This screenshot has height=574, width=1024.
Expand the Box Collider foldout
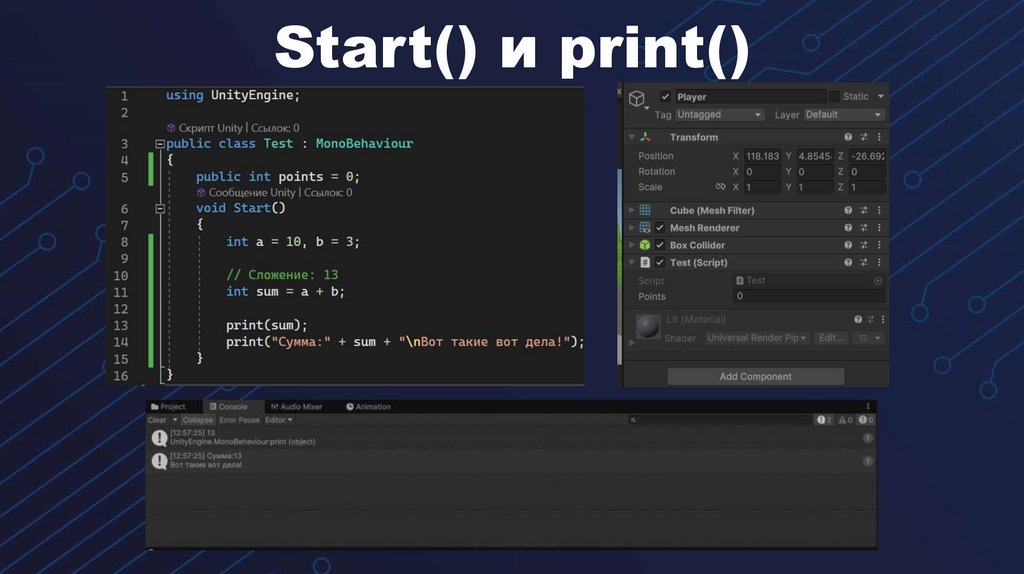[x=632, y=245]
